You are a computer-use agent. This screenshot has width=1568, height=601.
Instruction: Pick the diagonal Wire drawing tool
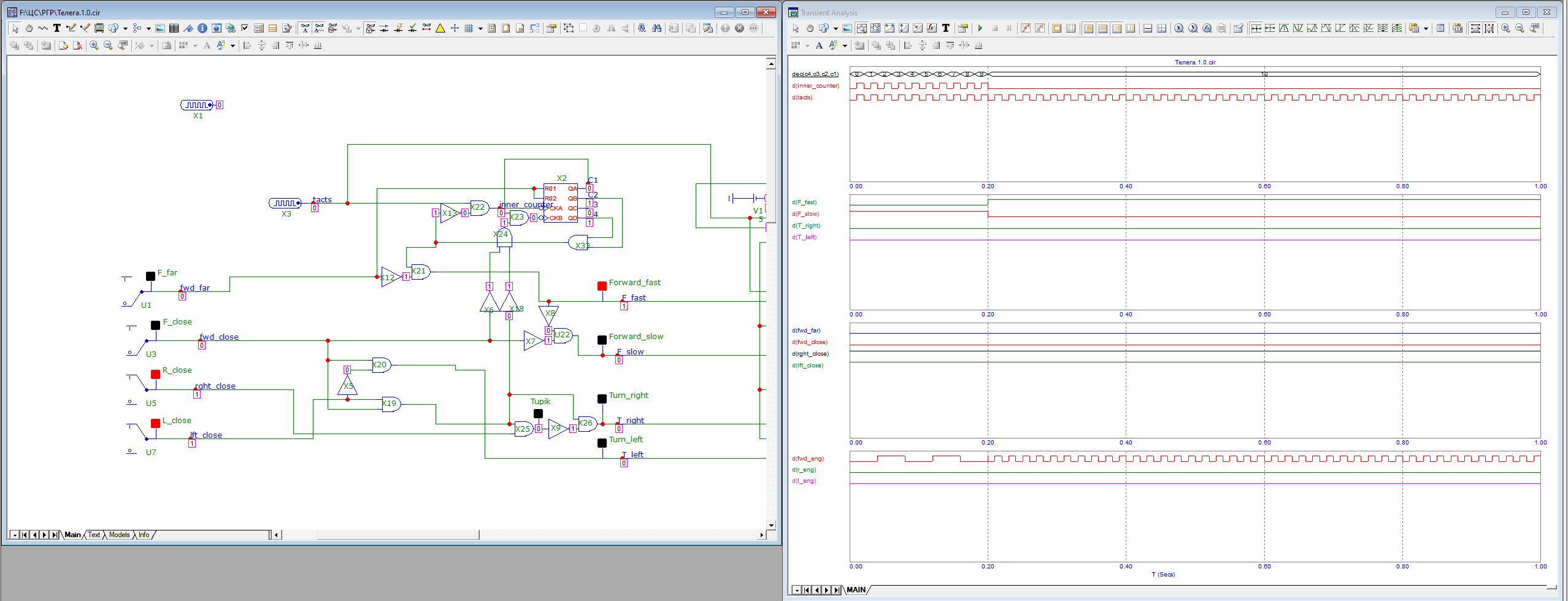[85, 28]
